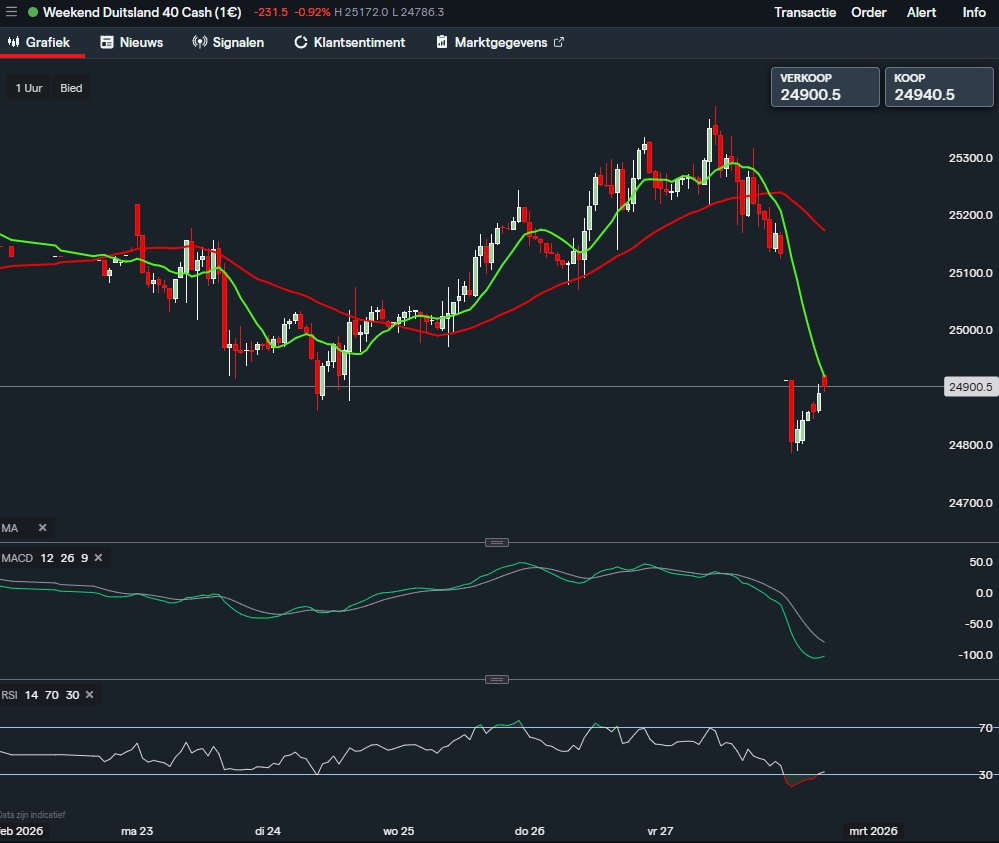
Task: Open RSI 14 70 30 settings label
Action: pos(40,695)
